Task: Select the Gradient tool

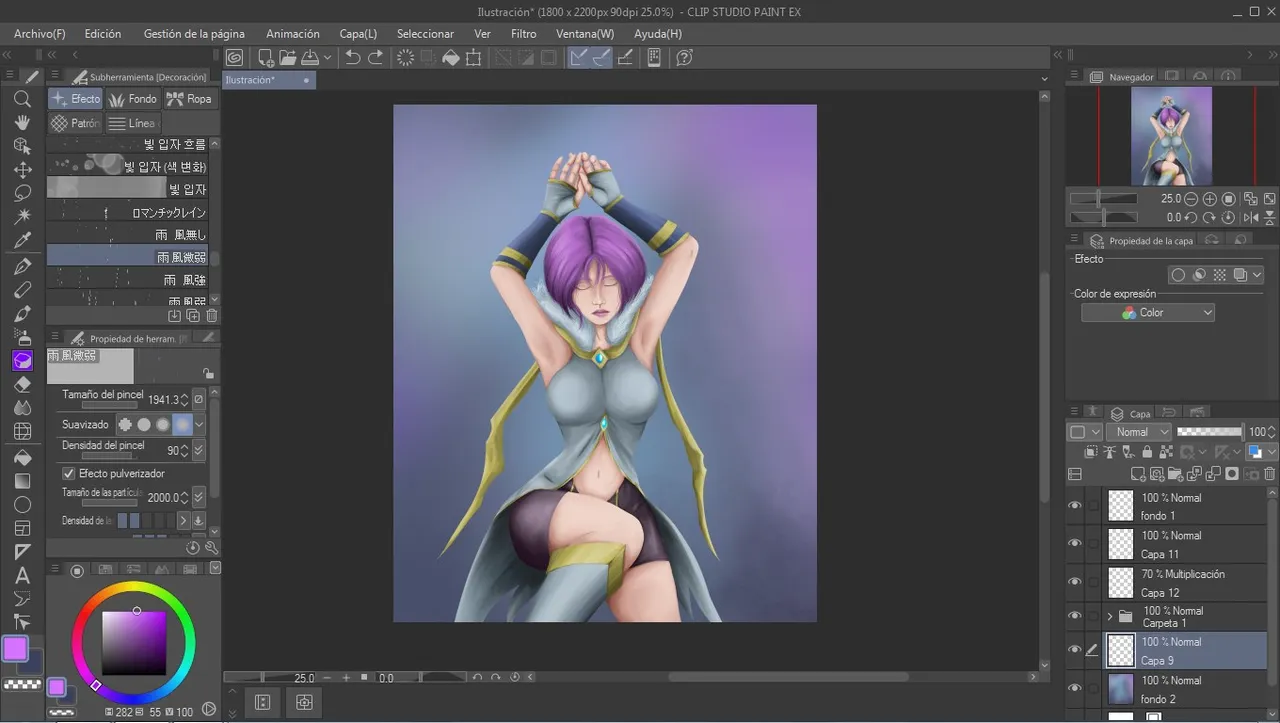Action: click(x=22, y=481)
